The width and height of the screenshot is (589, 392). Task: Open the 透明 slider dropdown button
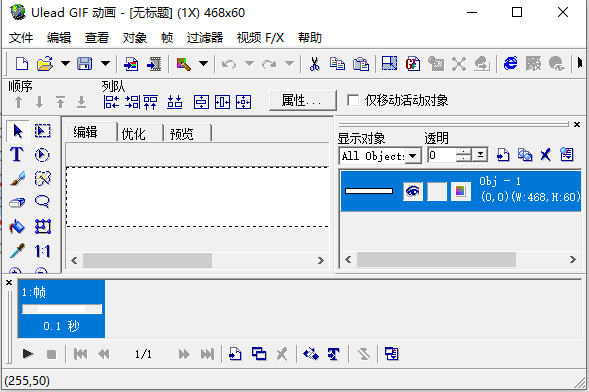[x=480, y=155]
